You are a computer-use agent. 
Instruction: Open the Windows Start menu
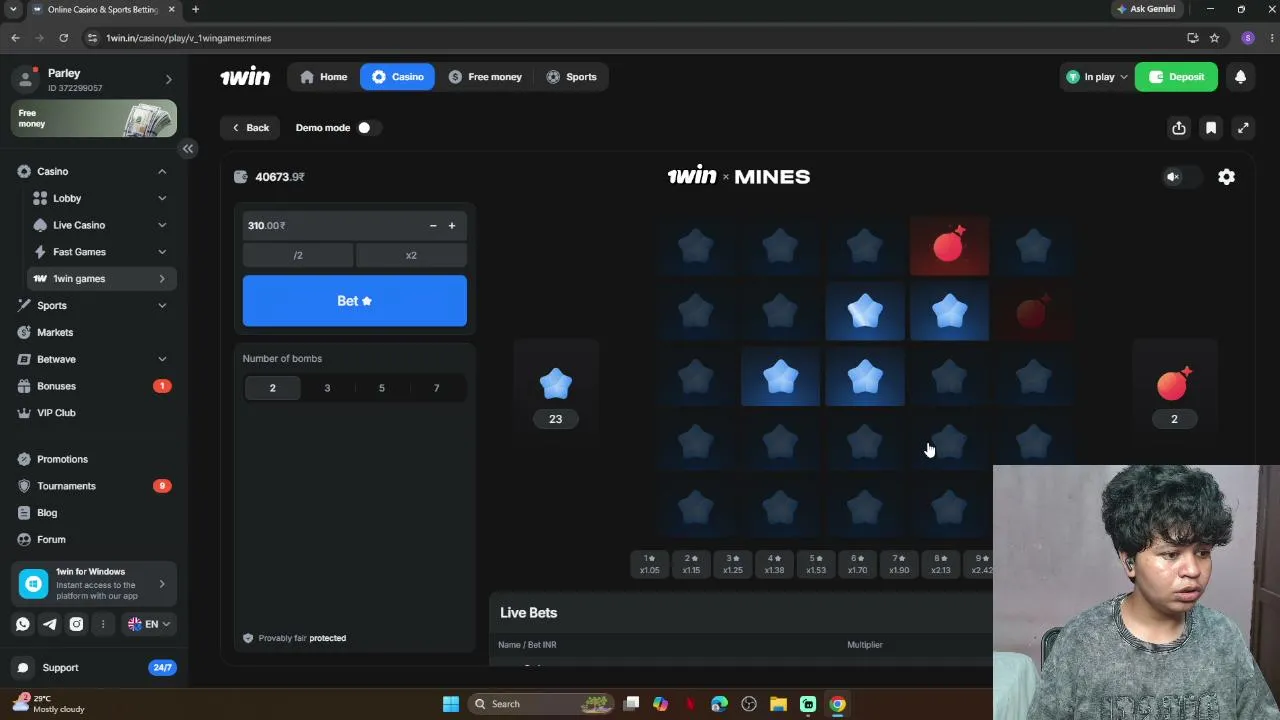click(450, 704)
